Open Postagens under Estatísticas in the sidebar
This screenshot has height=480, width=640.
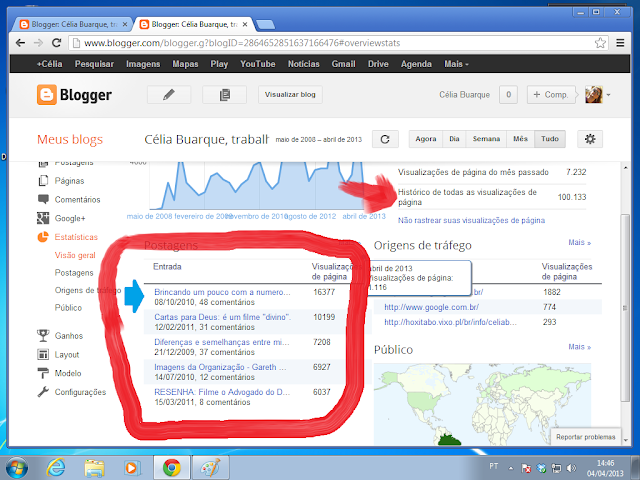click(x=74, y=273)
